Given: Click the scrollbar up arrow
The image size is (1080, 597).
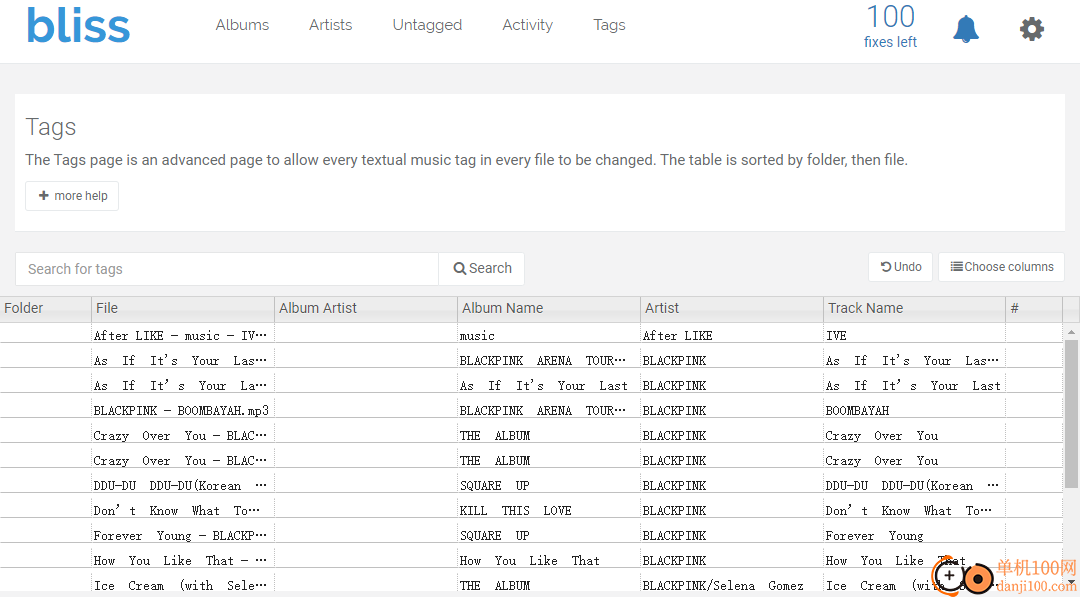Looking at the screenshot, I should point(1071,332).
